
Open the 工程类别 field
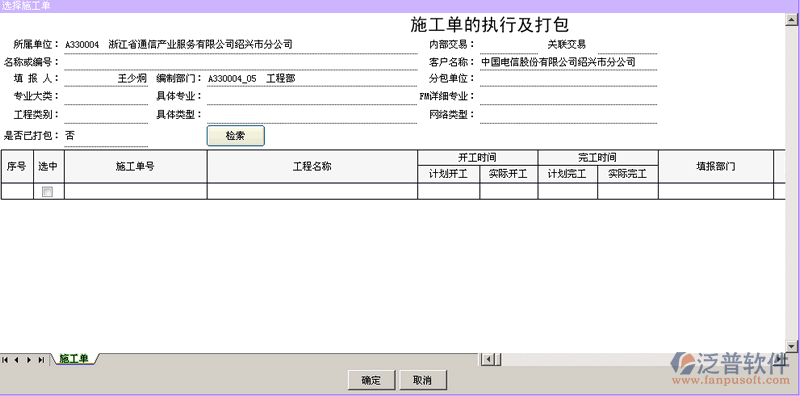[x=106, y=115]
